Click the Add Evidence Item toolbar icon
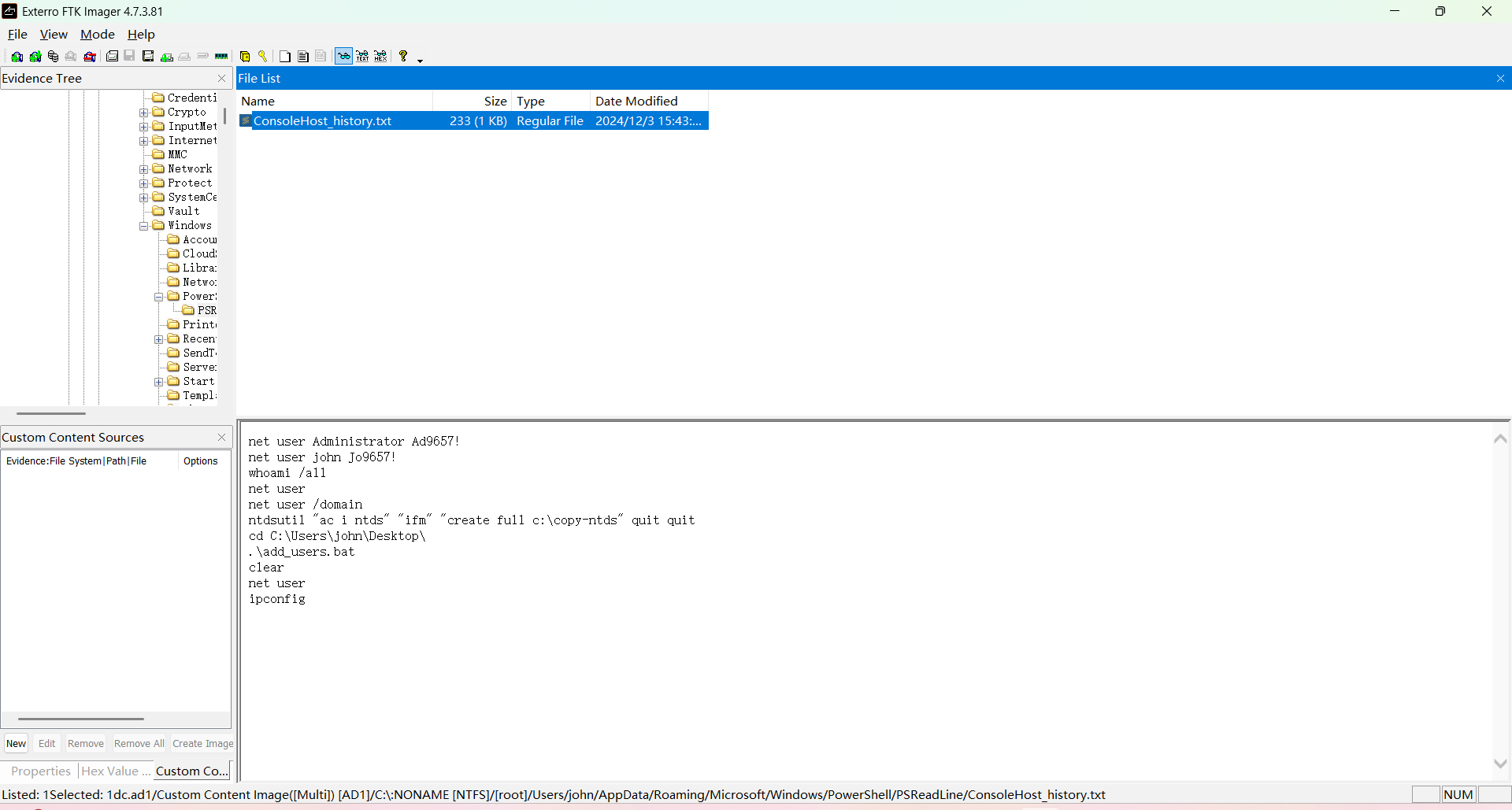 (x=17, y=57)
